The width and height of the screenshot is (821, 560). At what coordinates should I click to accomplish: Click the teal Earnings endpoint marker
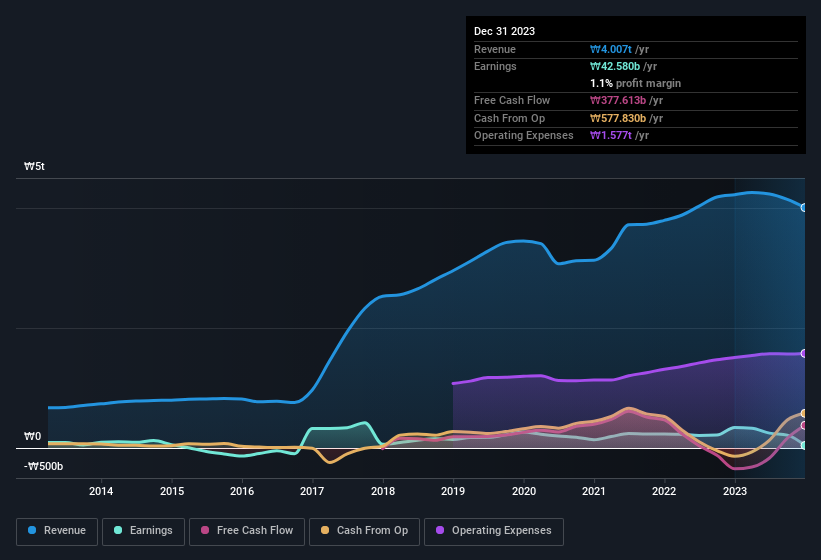[x=804, y=445]
